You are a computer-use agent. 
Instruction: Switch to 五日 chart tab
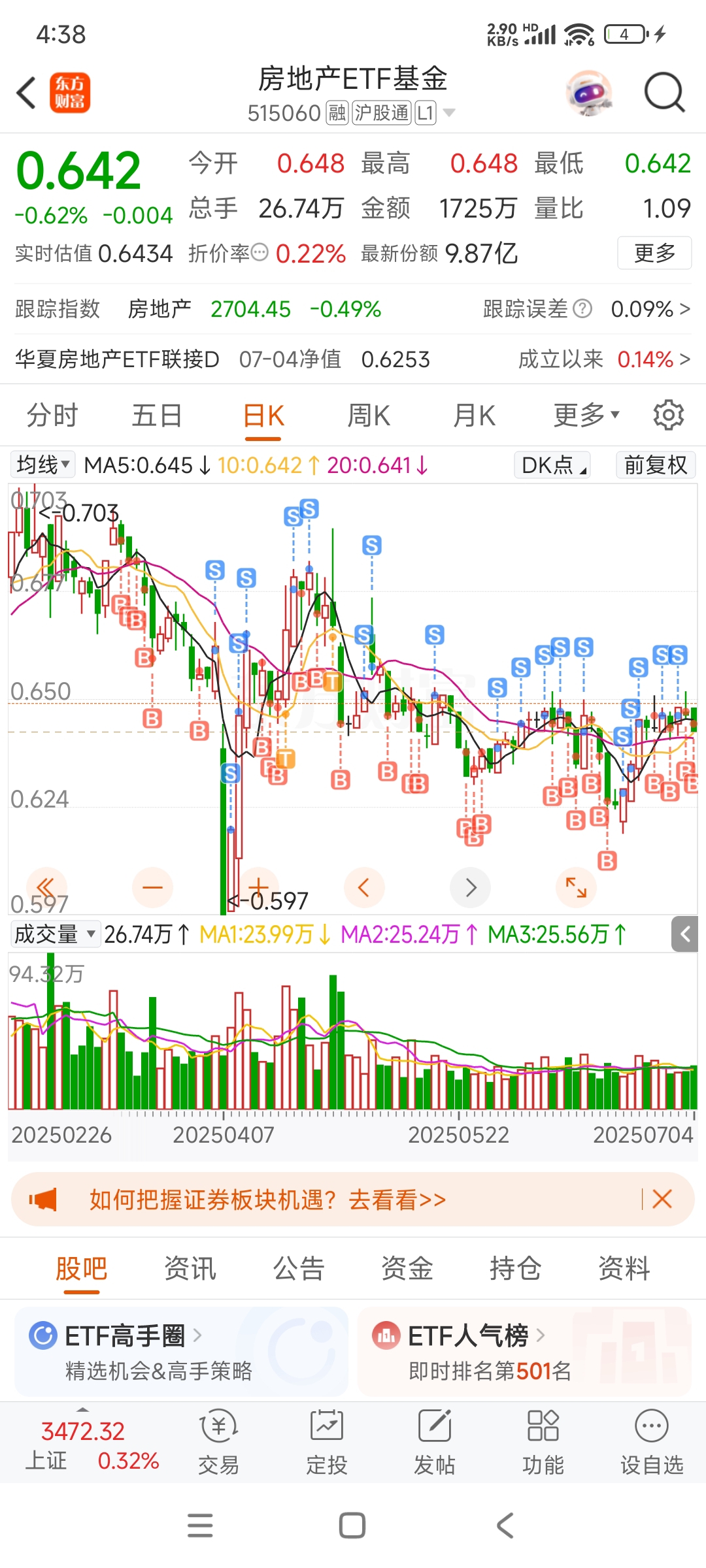tap(157, 415)
